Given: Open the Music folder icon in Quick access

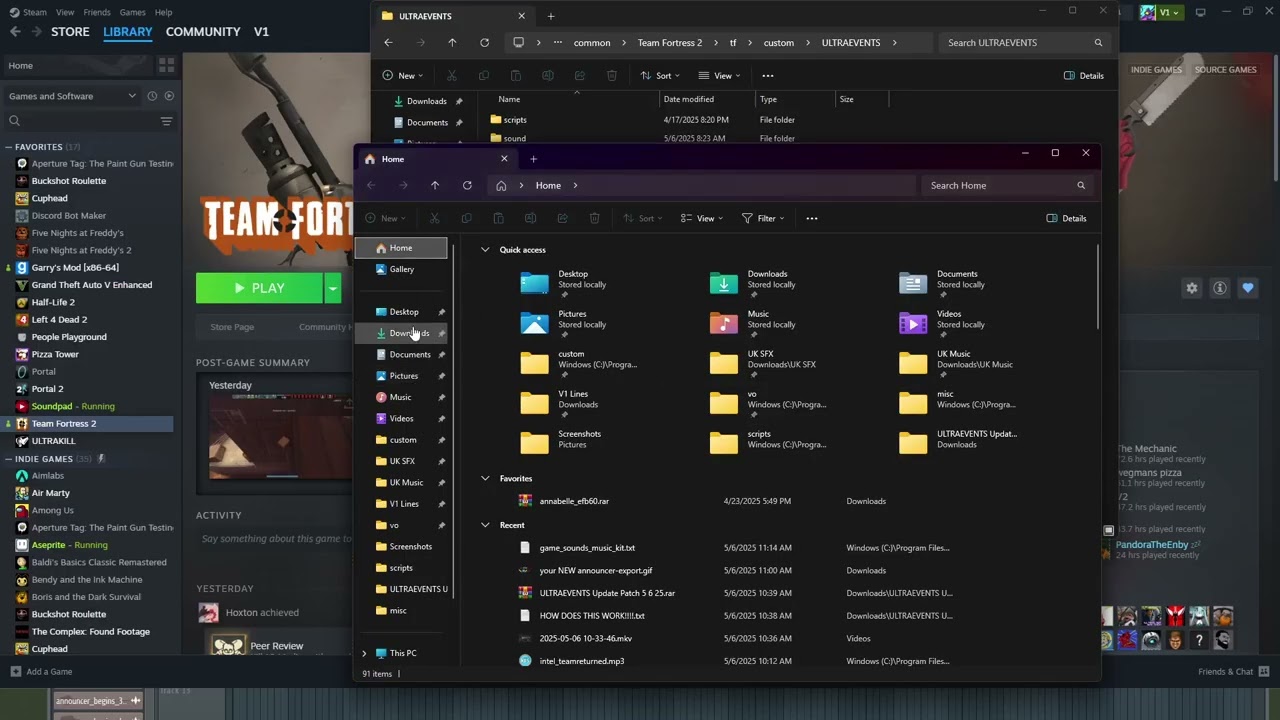Looking at the screenshot, I should coord(724,323).
